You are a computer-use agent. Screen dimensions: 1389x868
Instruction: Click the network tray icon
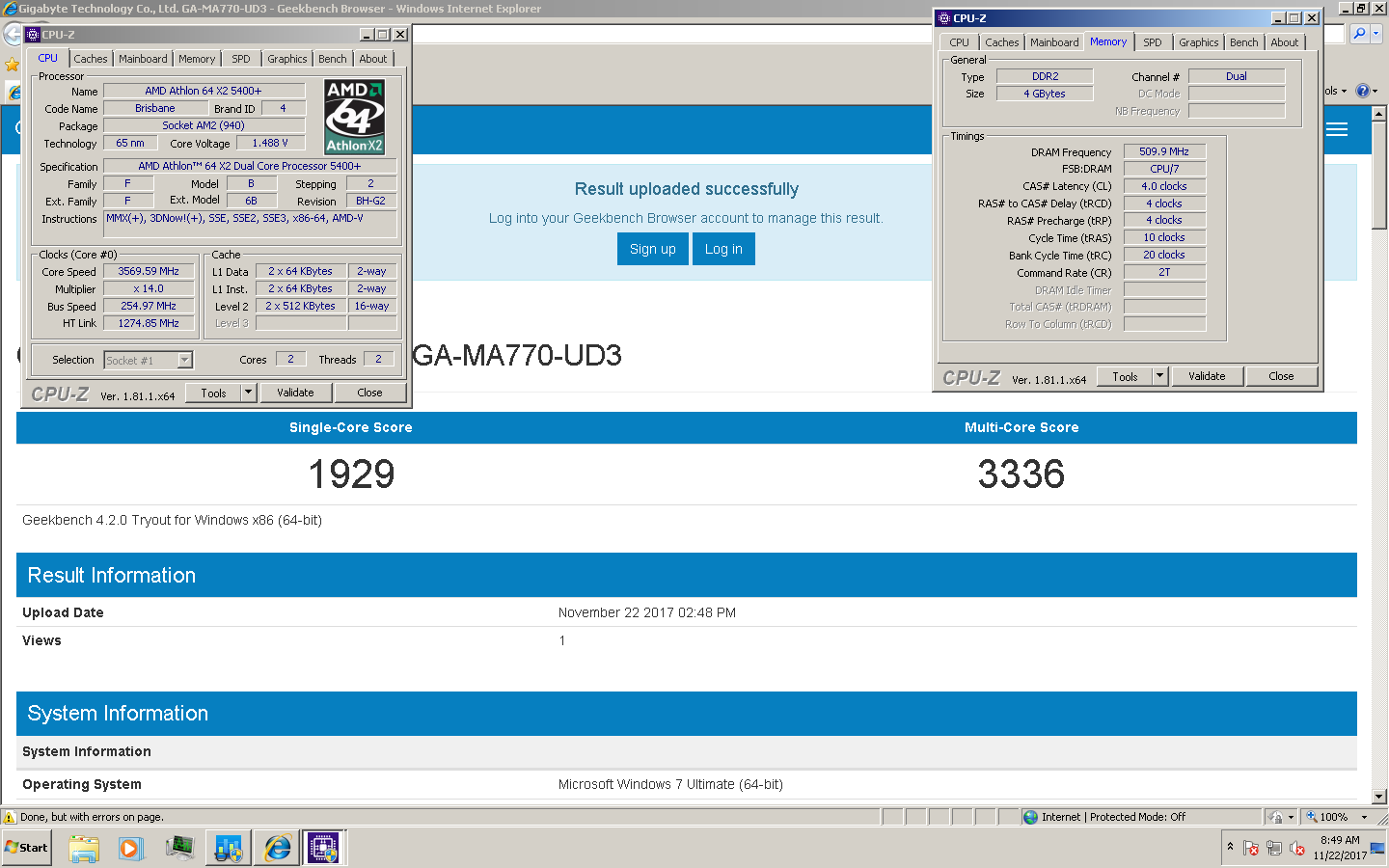click(x=1274, y=849)
